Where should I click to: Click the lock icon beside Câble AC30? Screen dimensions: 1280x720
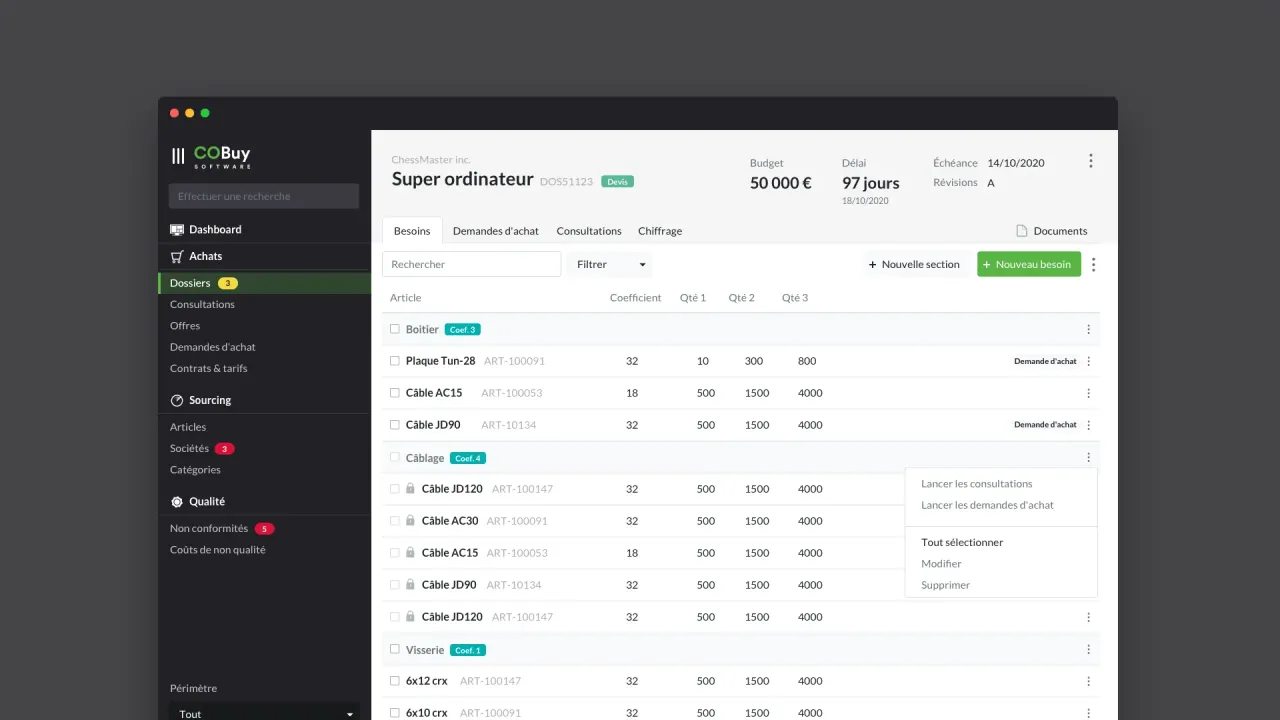click(x=410, y=521)
